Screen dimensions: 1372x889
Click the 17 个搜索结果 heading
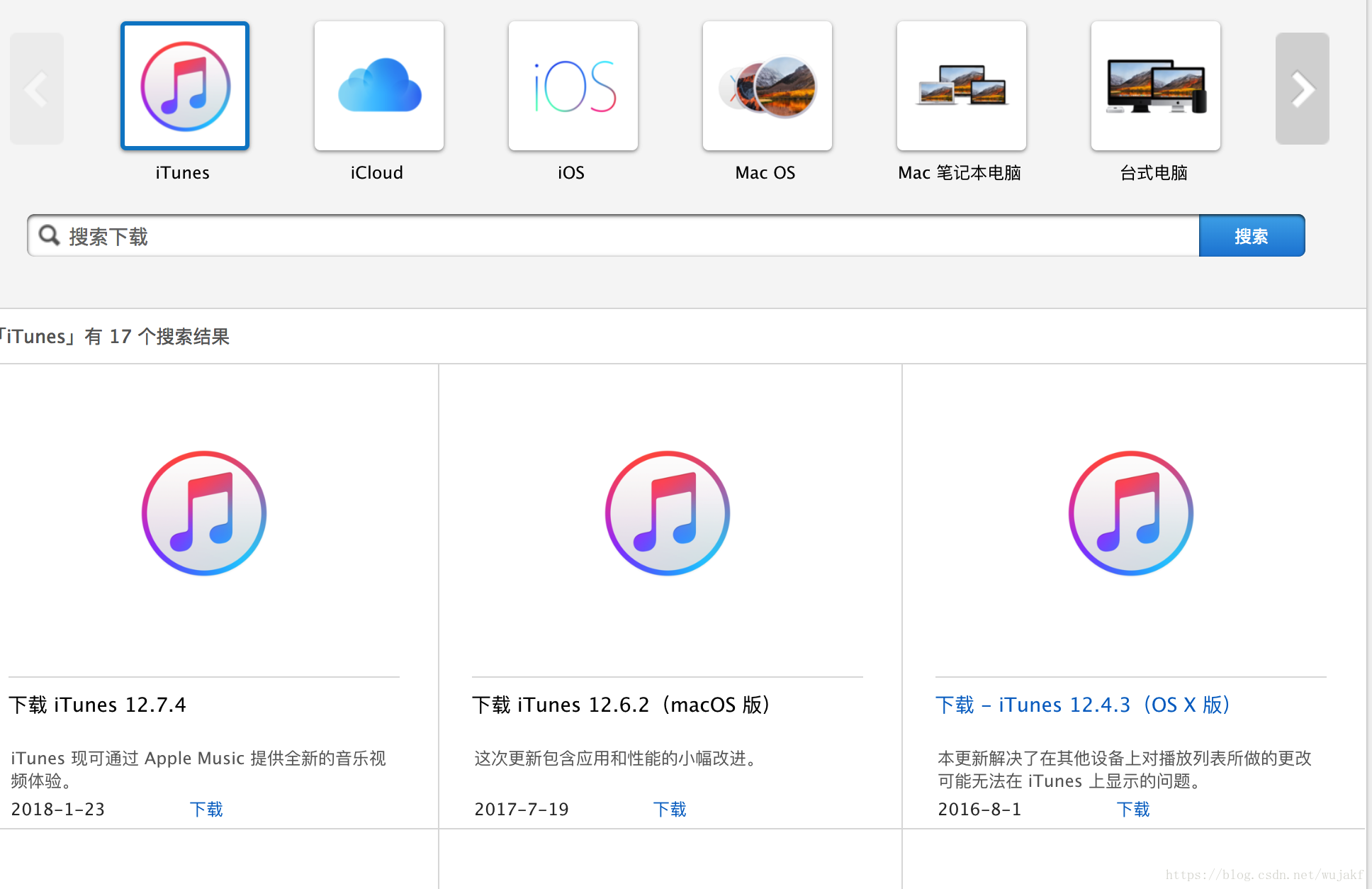pos(115,336)
